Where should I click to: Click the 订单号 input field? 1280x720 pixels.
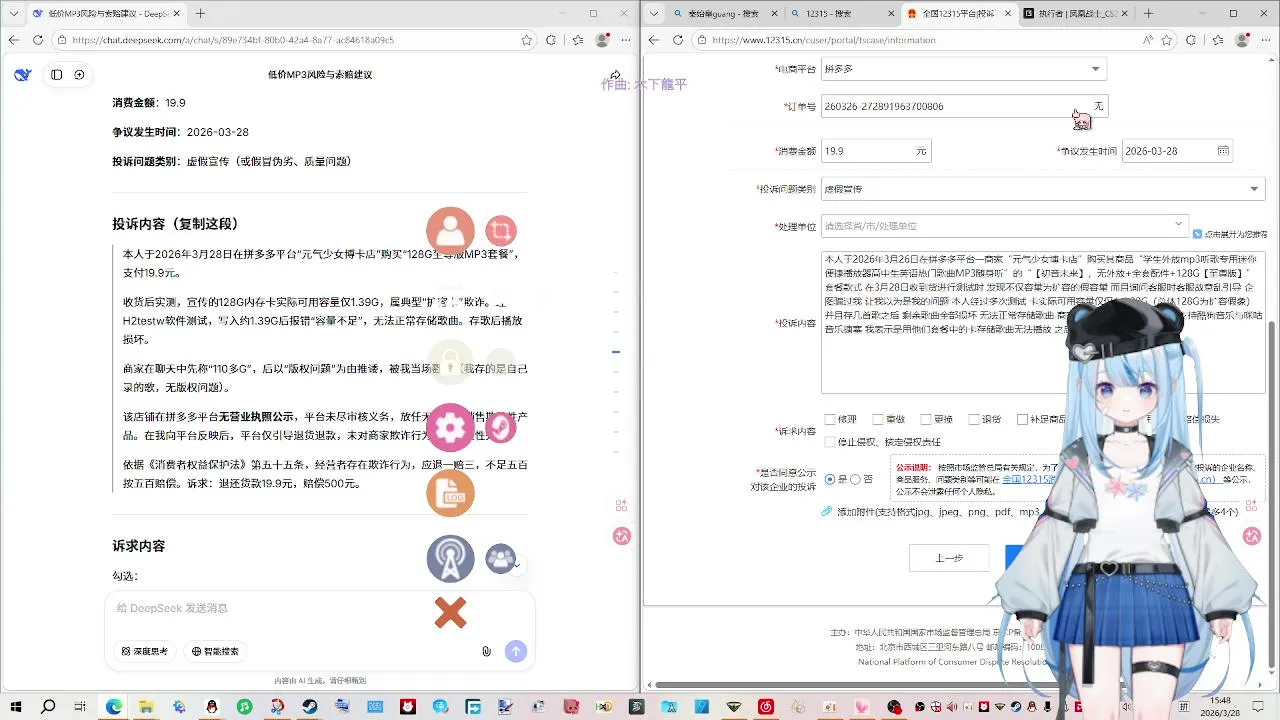click(x=964, y=106)
